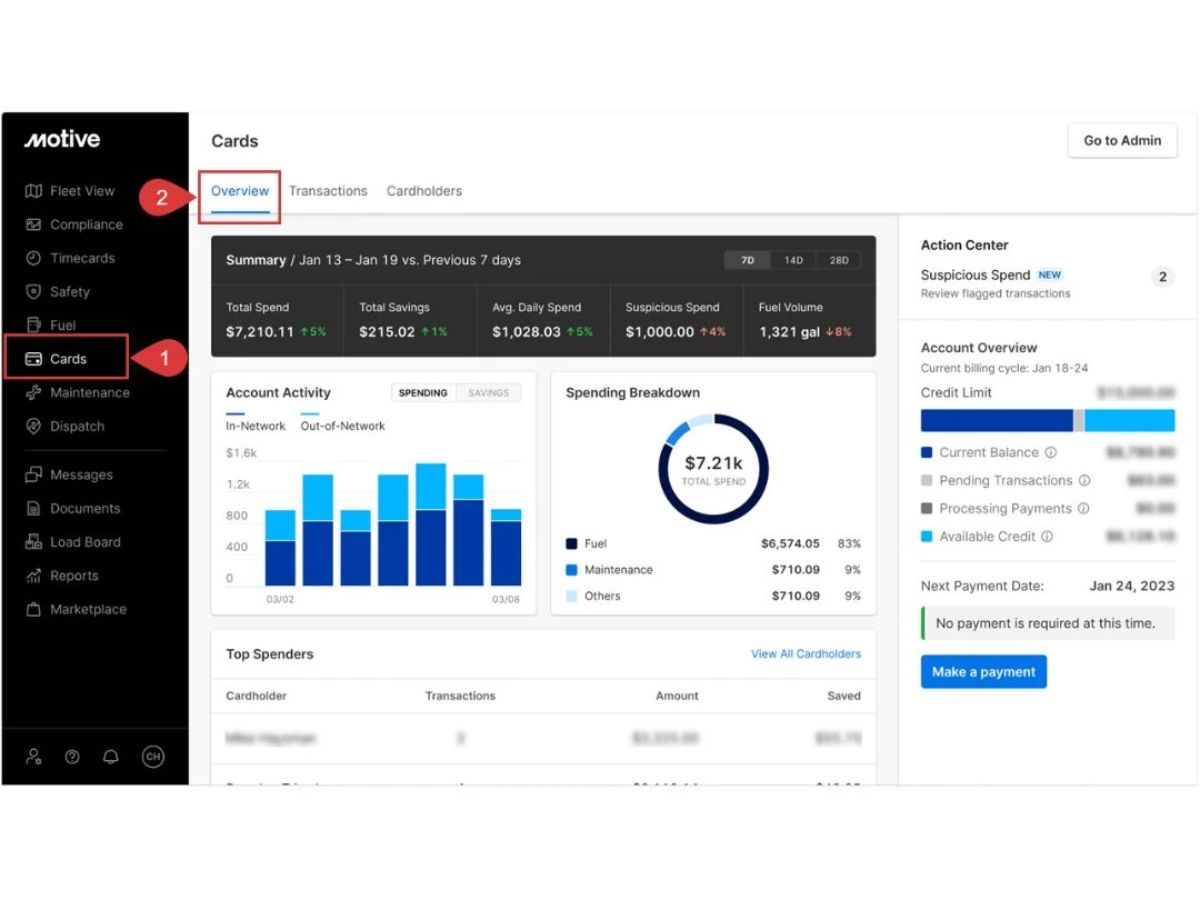Image resolution: width=1200 pixels, height=900 pixels.
Task: Click the Amount column header
Action: click(x=677, y=696)
